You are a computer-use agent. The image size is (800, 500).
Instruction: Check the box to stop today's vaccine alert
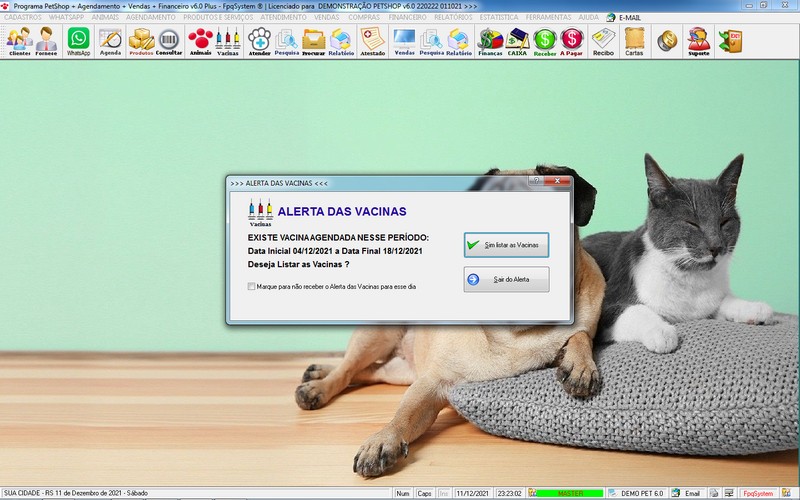pyautogui.click(x=251, y=286)
